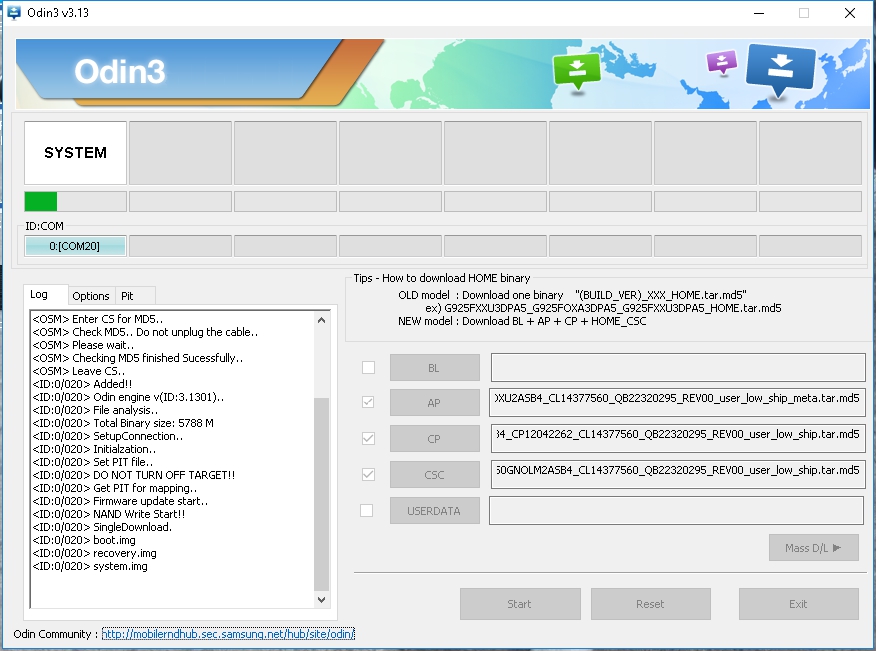Click the USERDATA file path field

point(677,511)
